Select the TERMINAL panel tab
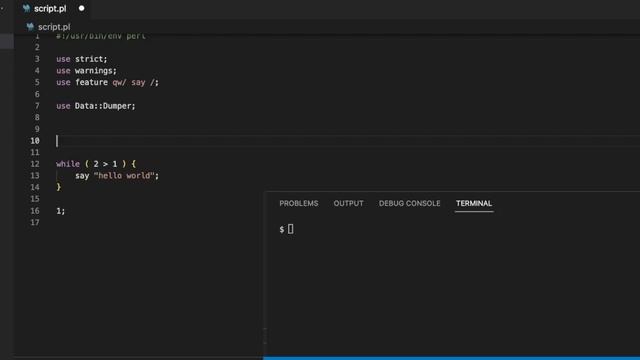640x360 pixels. pyautogui.click(x=474, y=203)
